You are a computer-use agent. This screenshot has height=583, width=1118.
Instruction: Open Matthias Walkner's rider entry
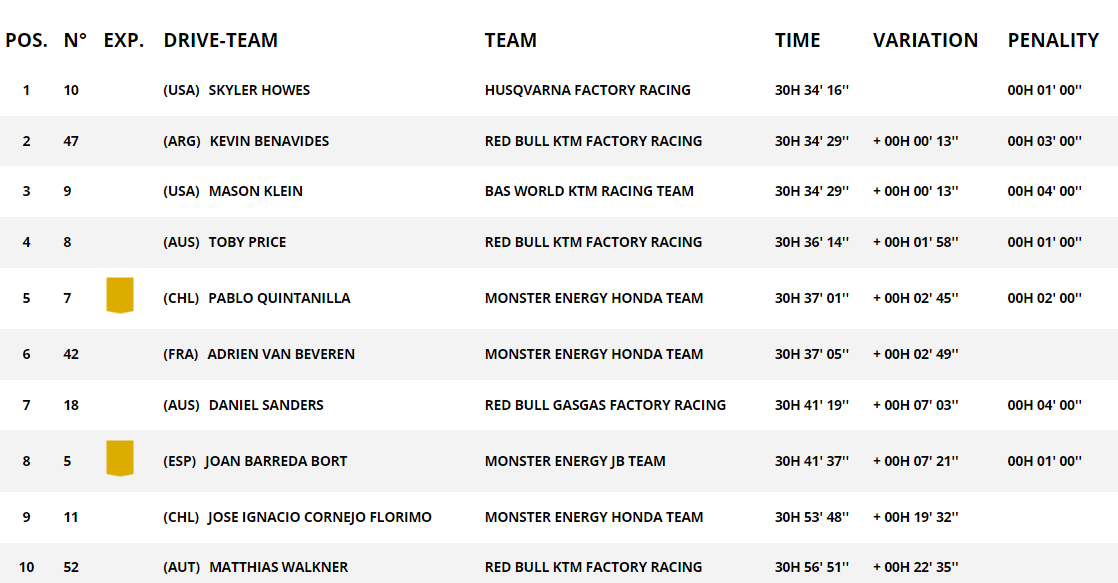(x=279, y=567)
